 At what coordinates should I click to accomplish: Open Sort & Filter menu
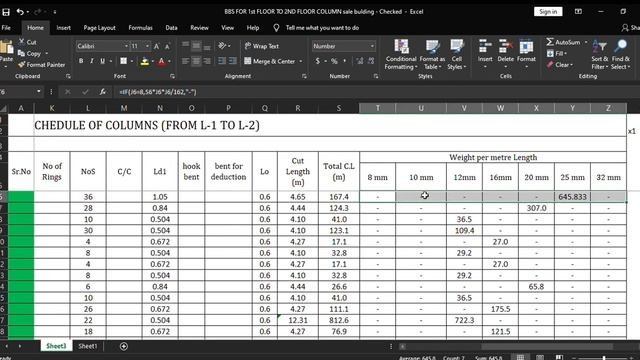pyautogui.click(x=599, y=55)
